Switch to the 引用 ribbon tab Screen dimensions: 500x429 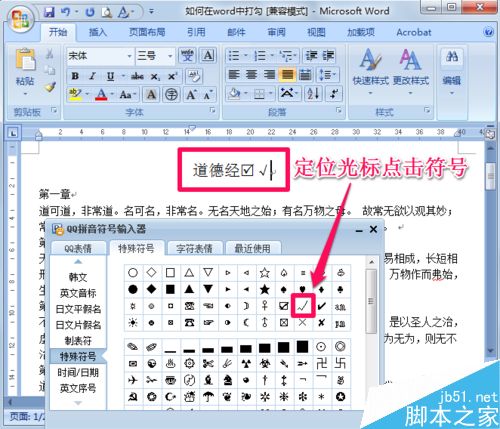[x=196, y=32]
